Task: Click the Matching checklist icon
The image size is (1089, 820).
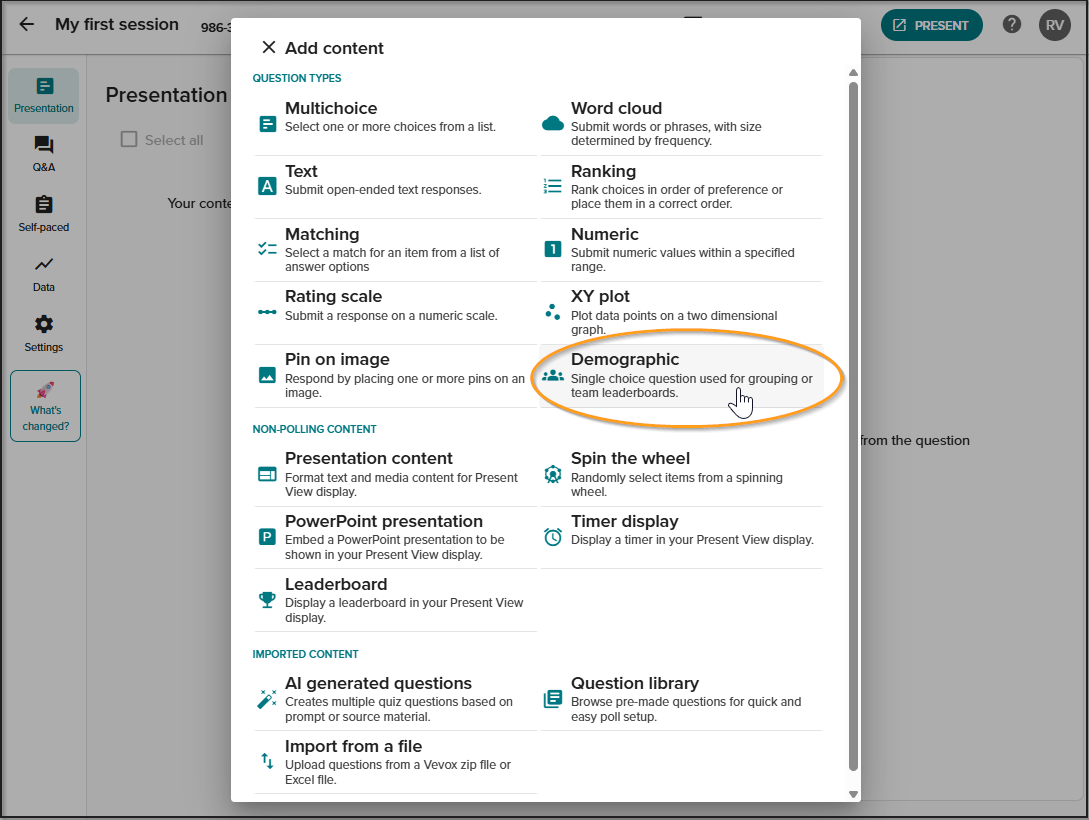Action: 267,249
